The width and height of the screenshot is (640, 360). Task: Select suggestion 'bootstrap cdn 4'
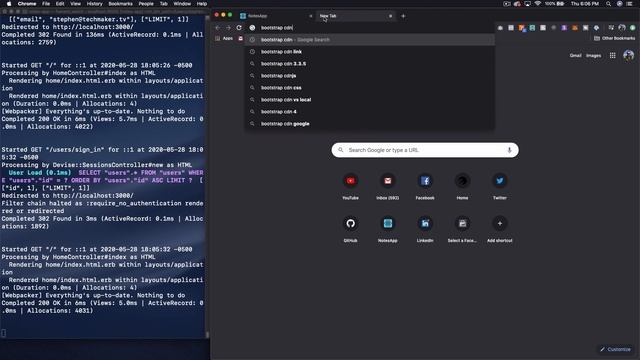point(370,112)
